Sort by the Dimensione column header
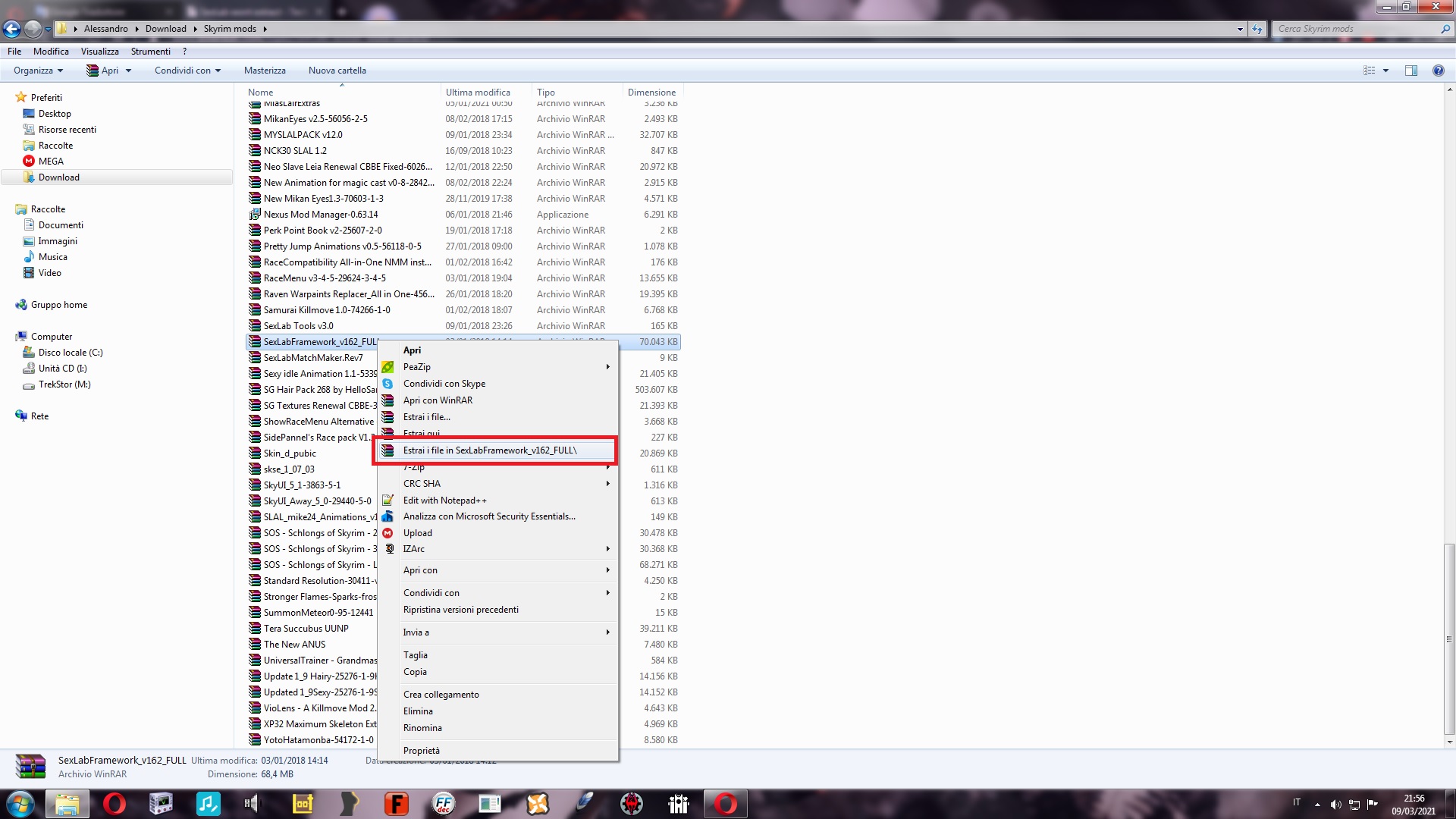This screenshot has height=819, width=1456. pos(651,92)
